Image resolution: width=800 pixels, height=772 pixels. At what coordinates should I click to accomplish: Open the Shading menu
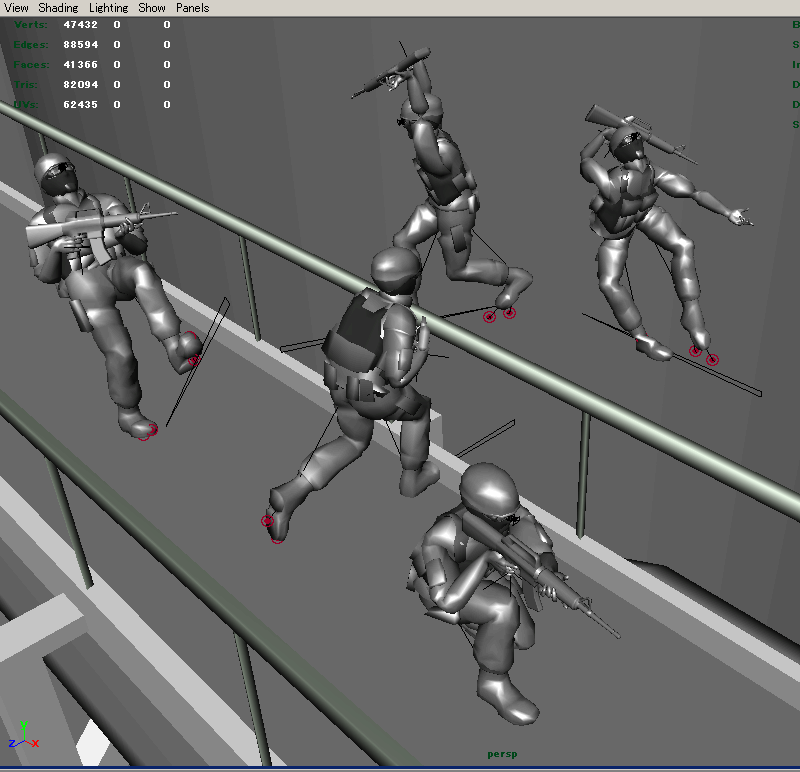coord(58,8)
